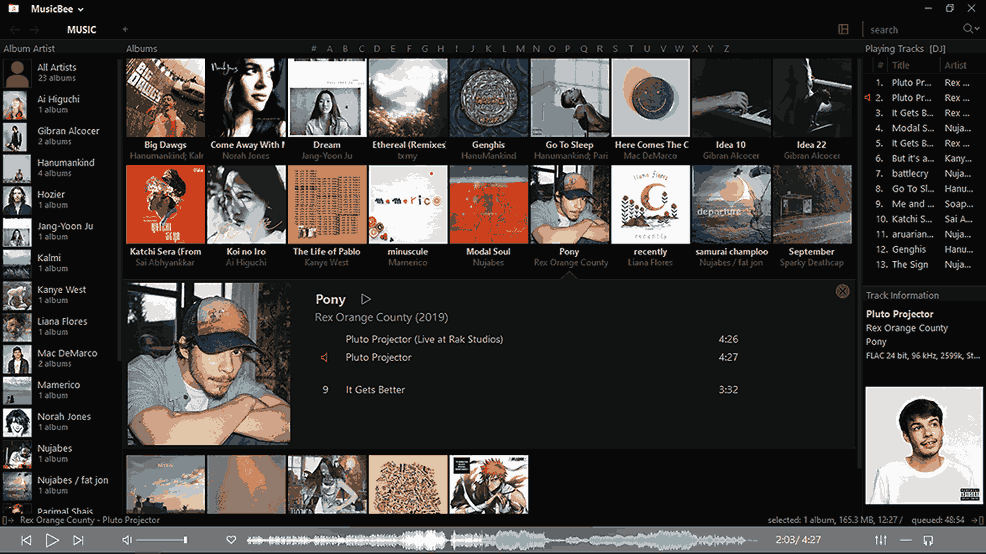
Task: Click the status bar right panel arrow icon
Action: coord(977,520)
